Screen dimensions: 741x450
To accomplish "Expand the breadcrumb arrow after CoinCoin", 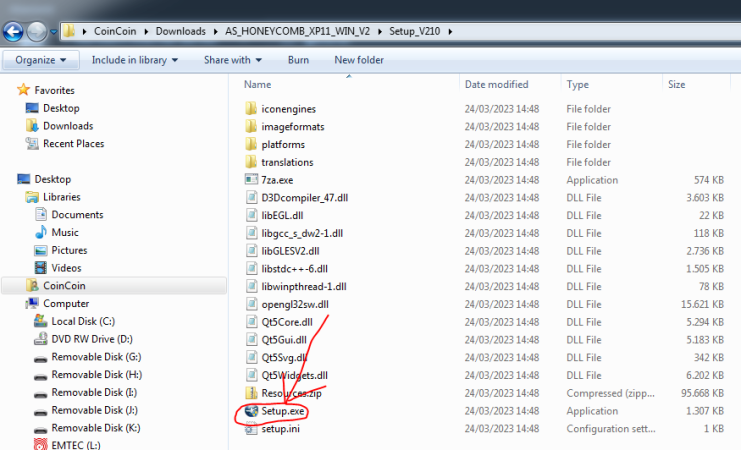I will 146,32.
